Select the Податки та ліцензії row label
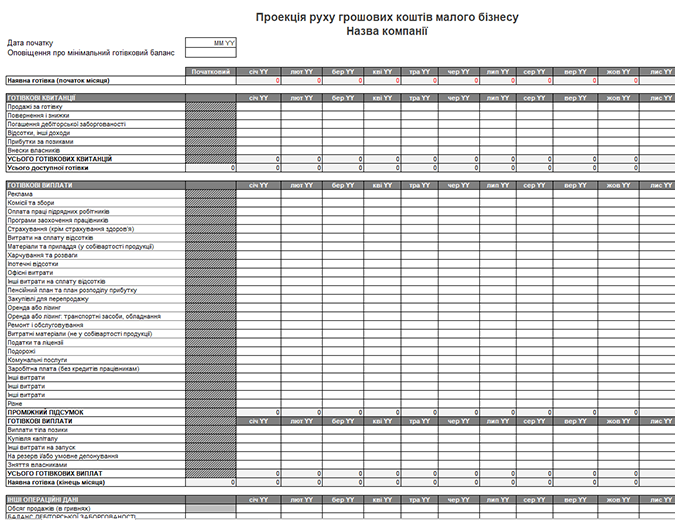The image size is (675, 520). [x=35, y=342]
